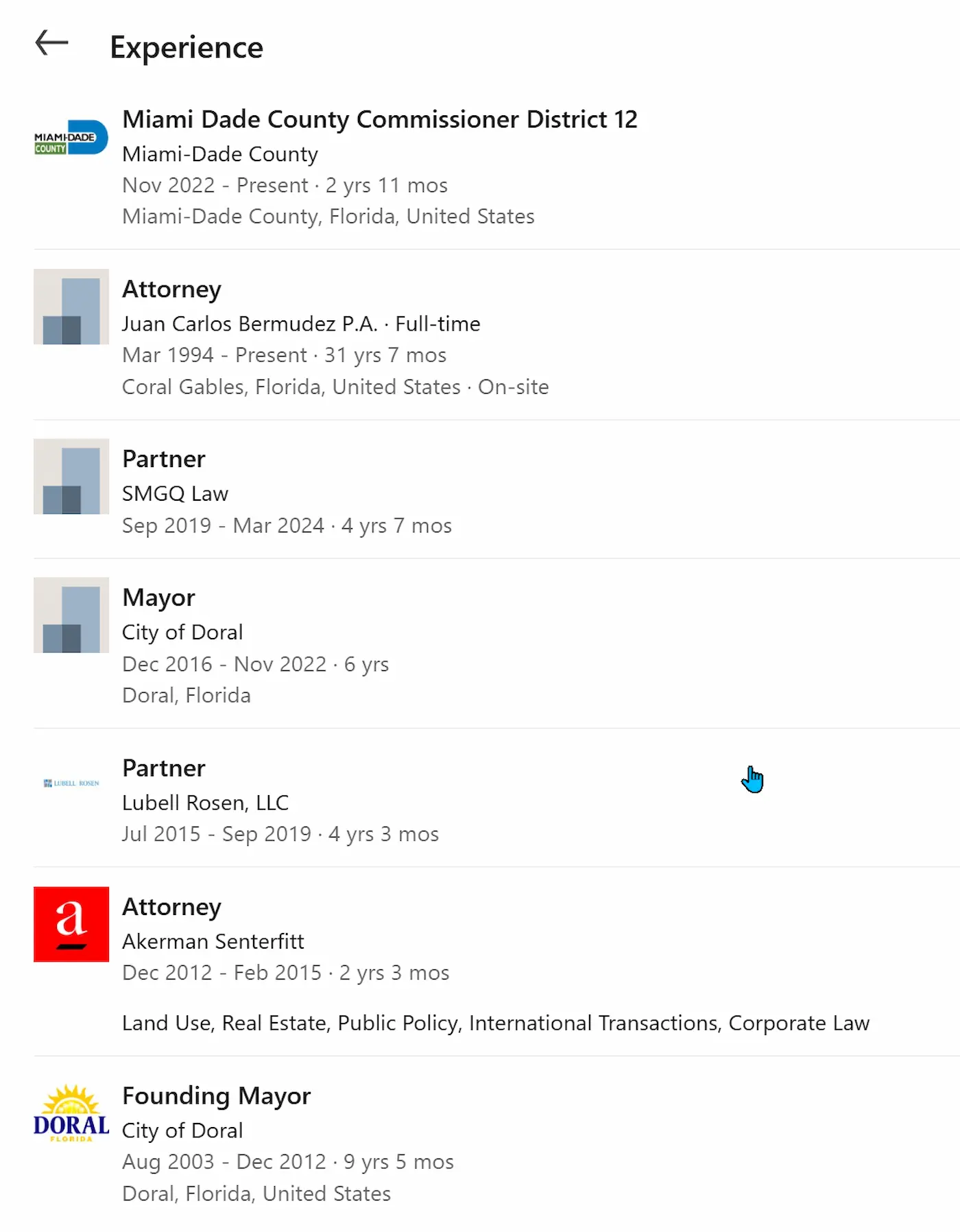Open the Lubell Rosen company logo
Image resolution: width=960 pixels, height=1232 pixels.
coord(71,783)
